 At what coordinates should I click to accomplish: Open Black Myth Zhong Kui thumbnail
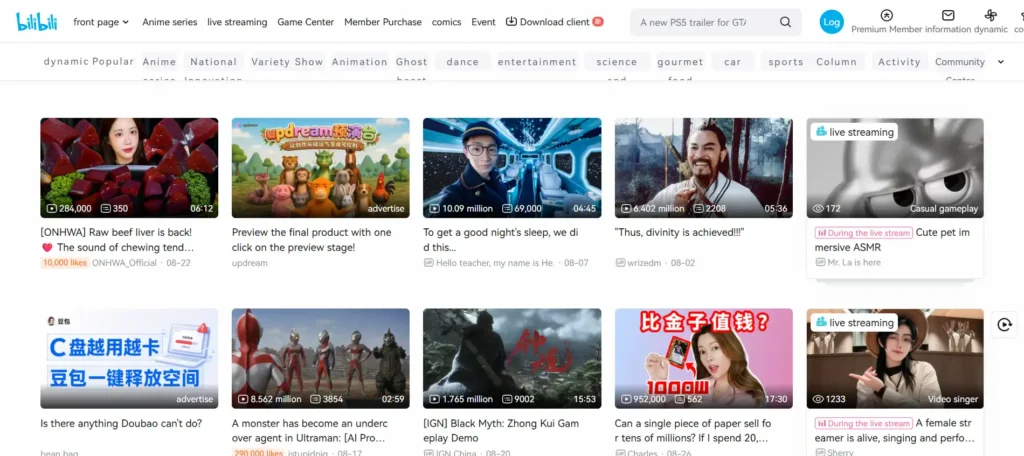click(512, 359)
